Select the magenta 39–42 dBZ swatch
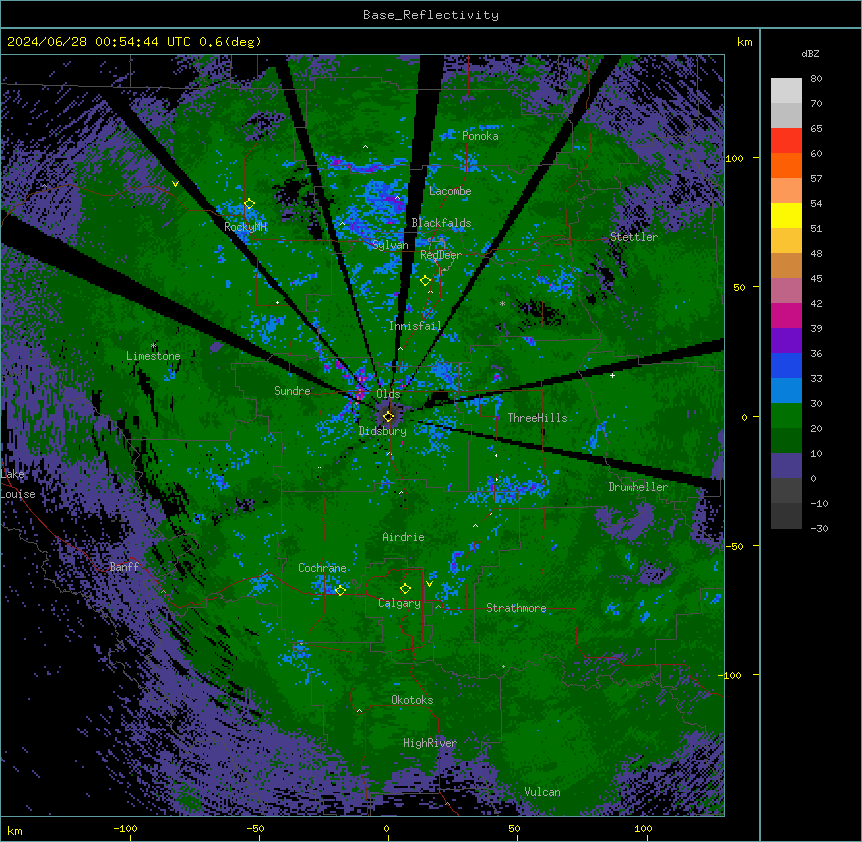Image resolution: width=862 pixels, height=842 pixels. 786,315
